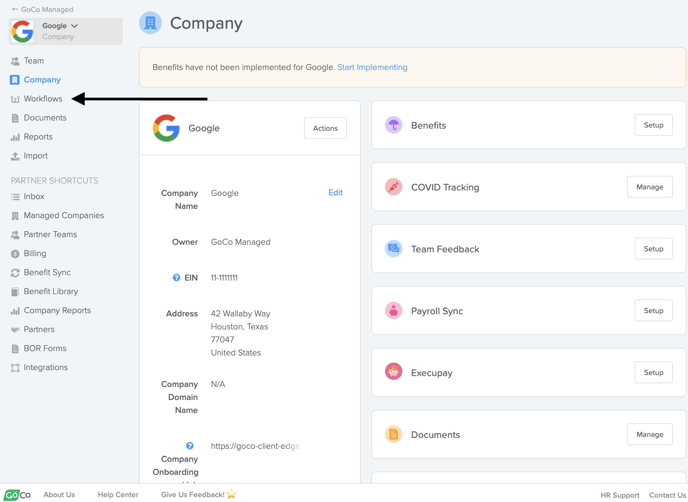
Task: Click the Owner value GoCo Managed
Action: (x=240, y=242)
